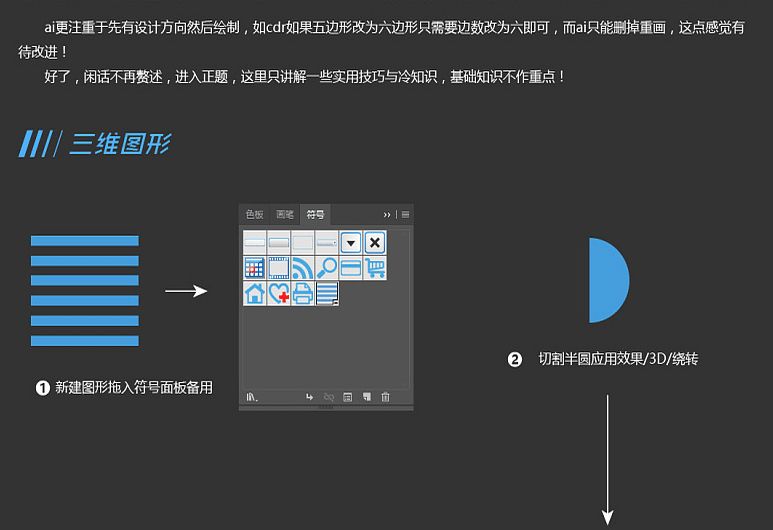The image size is (773, 530).
Task: Click the Place Symbol Instance arrow icon
Action: [x=309, y=397]
